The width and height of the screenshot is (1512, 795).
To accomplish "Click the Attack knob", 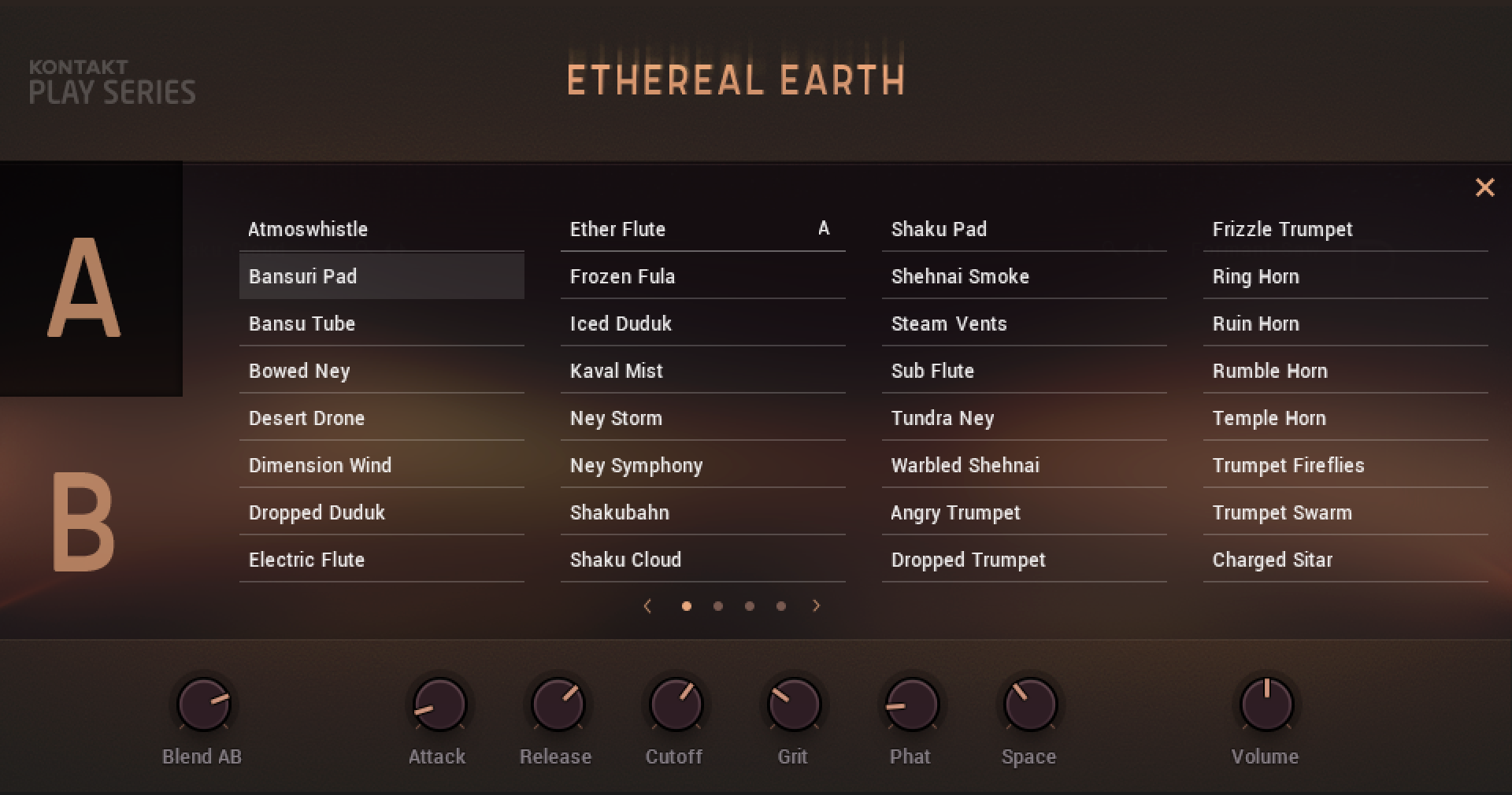I will (439, 704).
